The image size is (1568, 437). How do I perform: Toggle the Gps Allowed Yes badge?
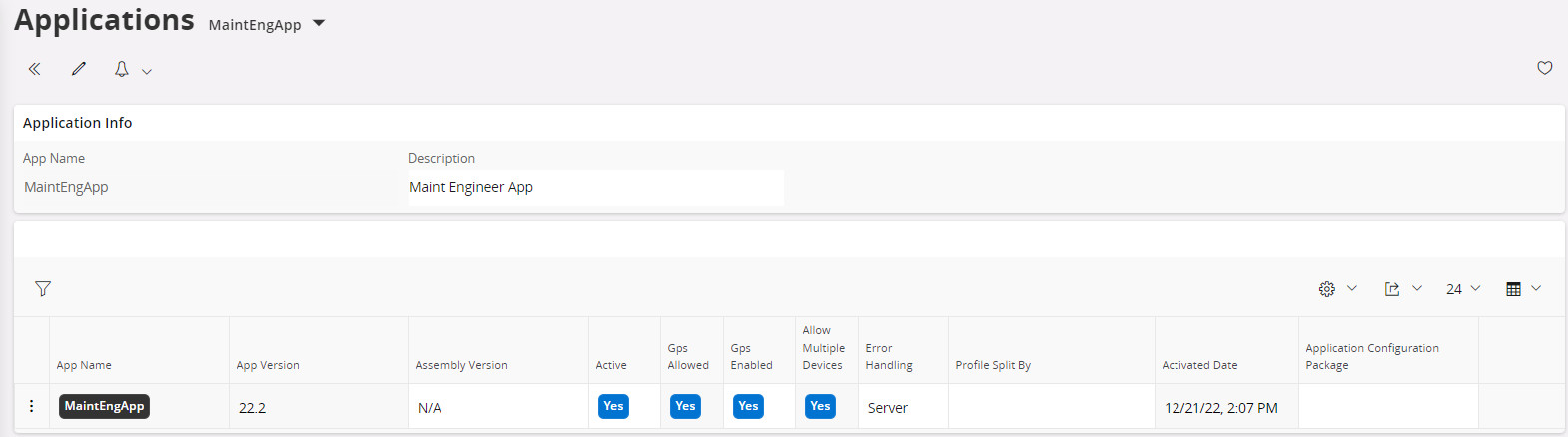[685, 407]
